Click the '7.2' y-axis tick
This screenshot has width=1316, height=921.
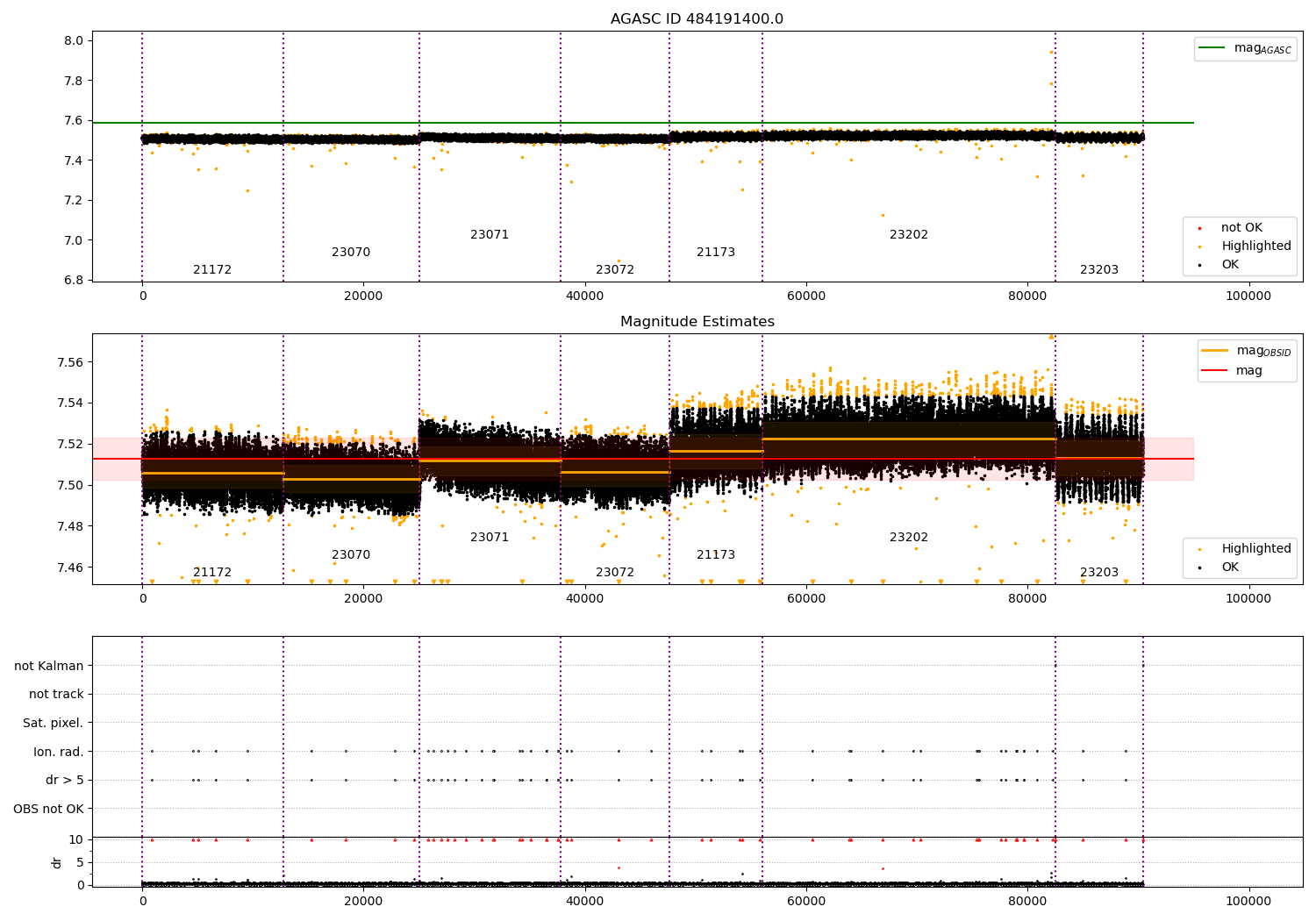coord(74,201)
